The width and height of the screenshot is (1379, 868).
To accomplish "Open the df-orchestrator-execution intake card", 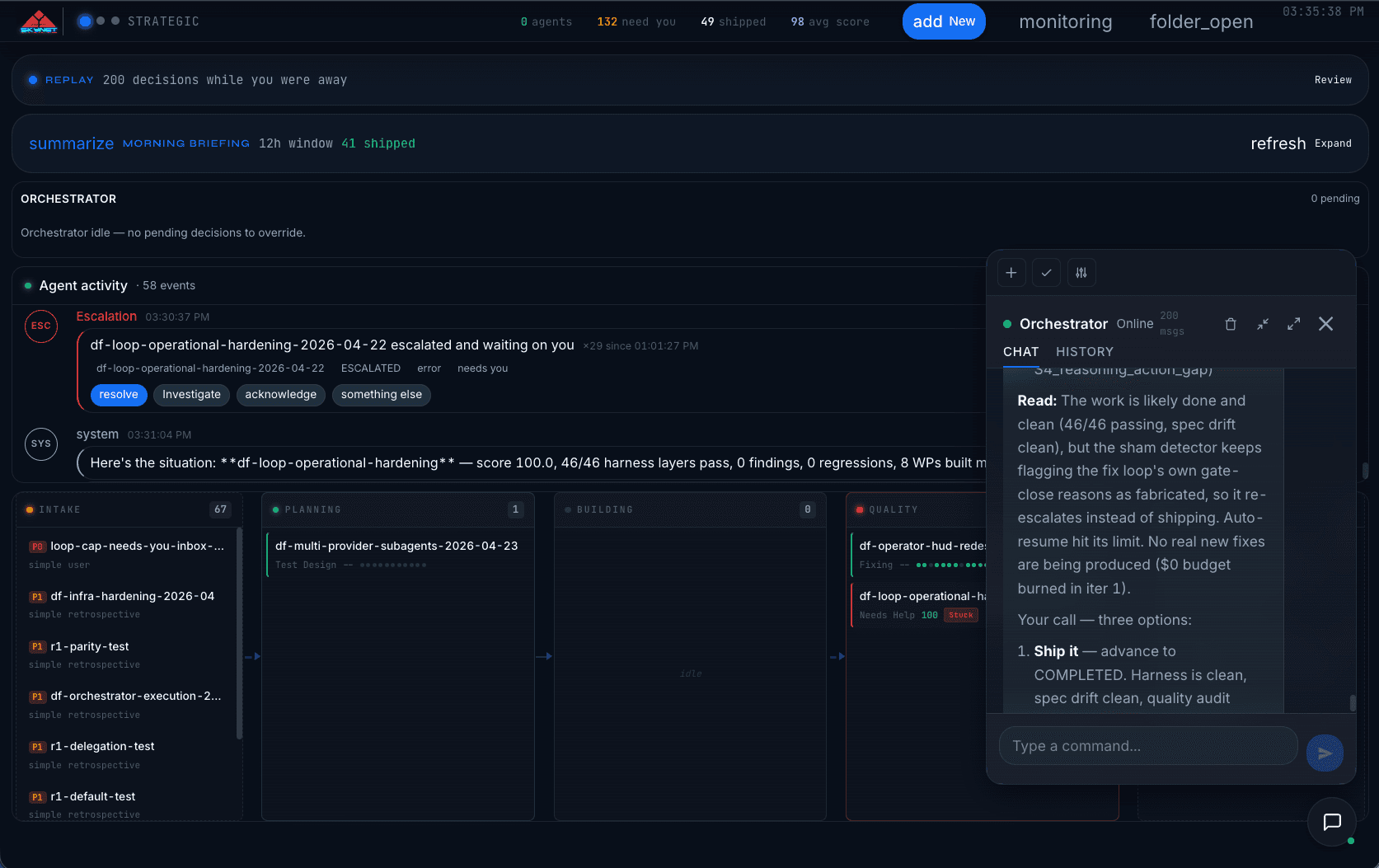I will pos(128,705).
